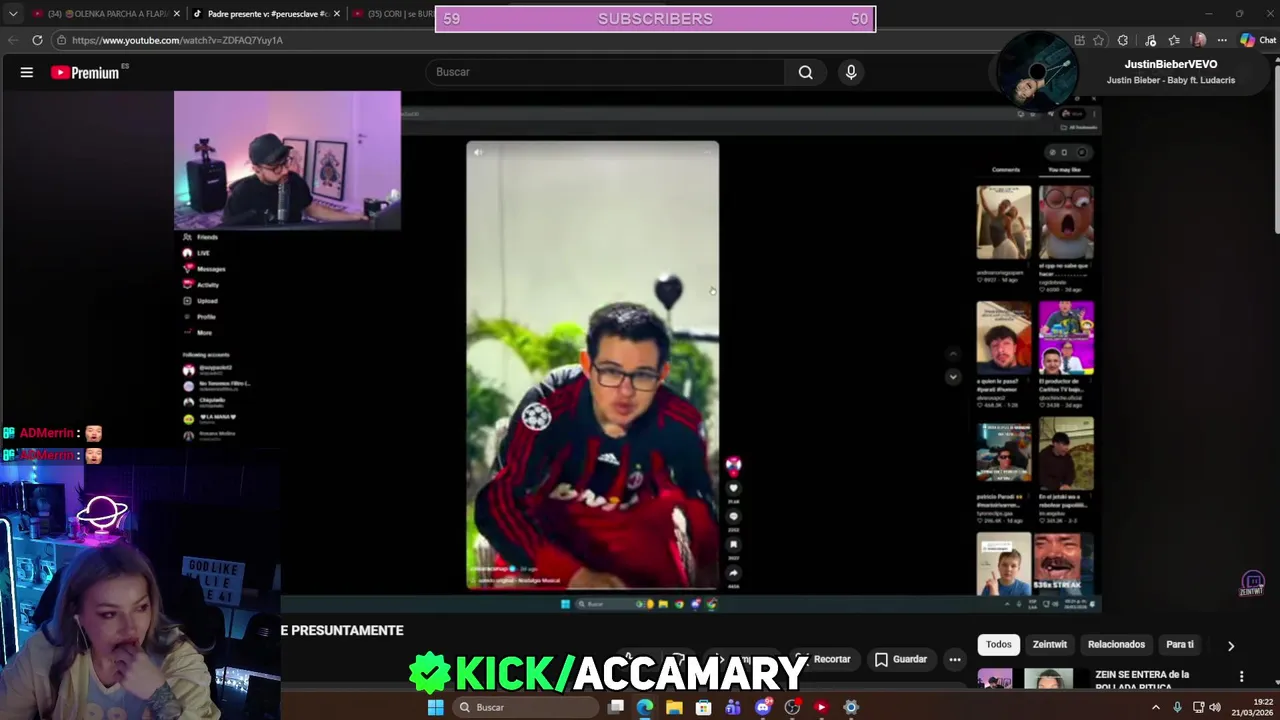Open ZEIN SE ENTERA de la recommended video
1280x720 pixels.
point(1142,679)
